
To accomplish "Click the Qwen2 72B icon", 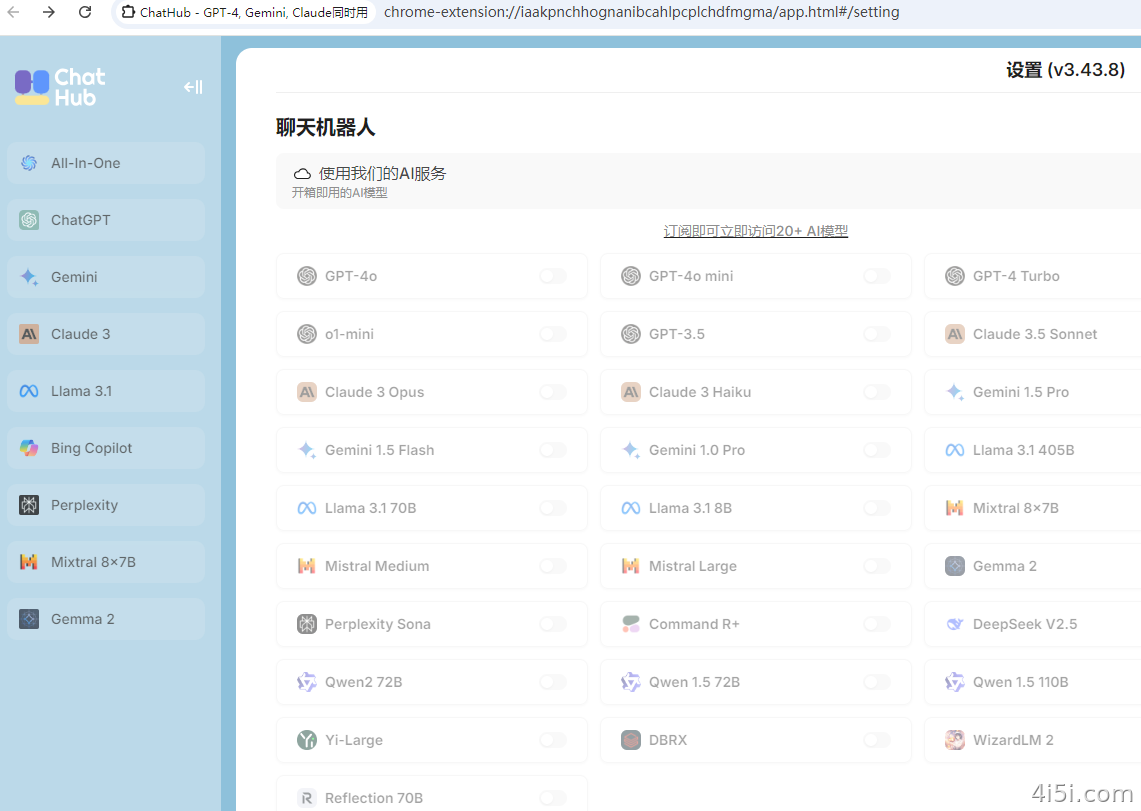I will tap(307, 682).
